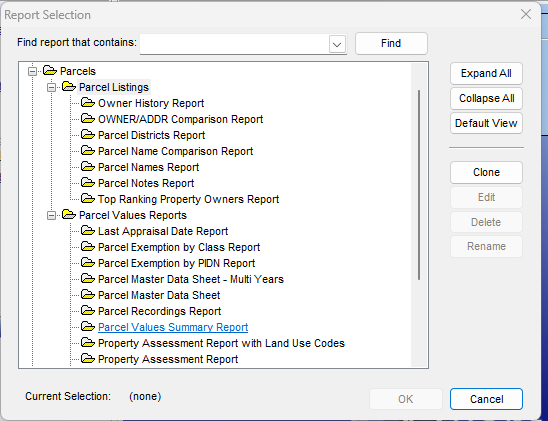
Task: Click the Expand All button
Action: [x=486, y=73]
